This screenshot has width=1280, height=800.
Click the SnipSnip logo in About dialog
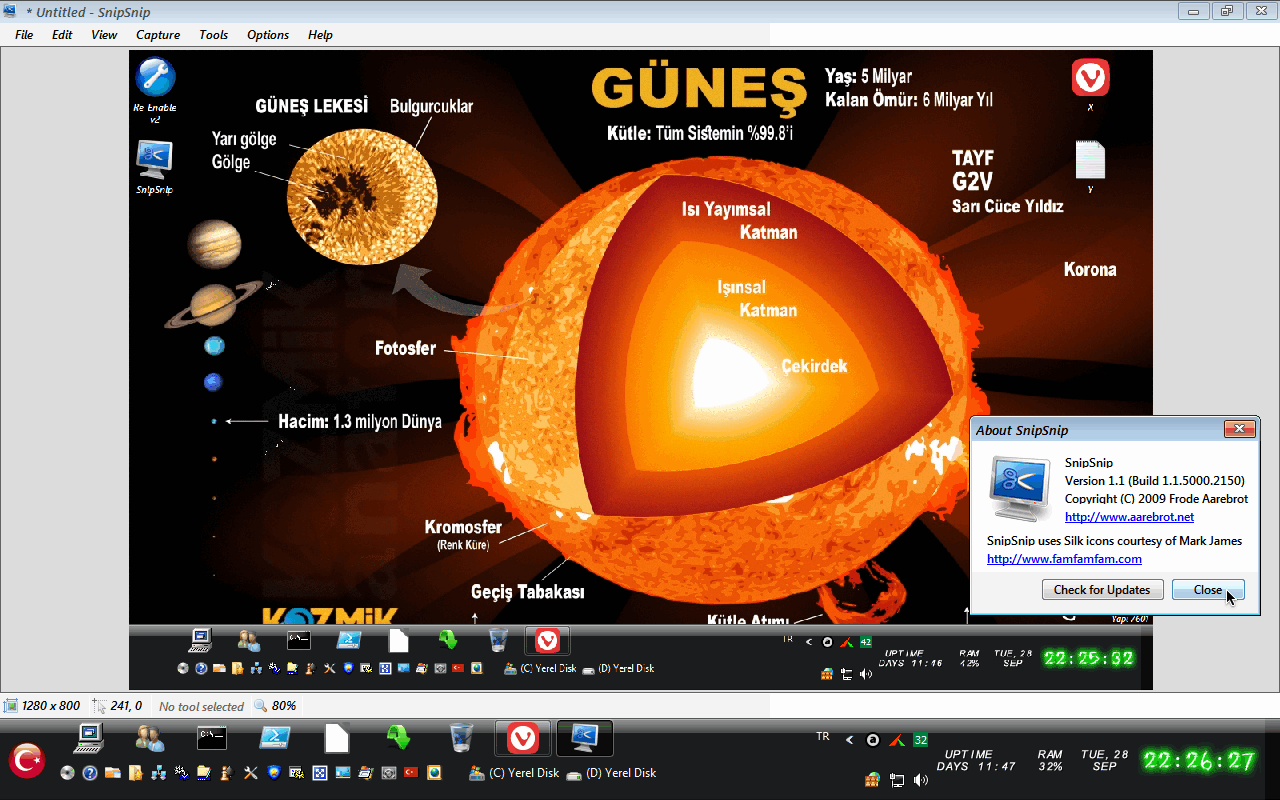[1019, 488]
